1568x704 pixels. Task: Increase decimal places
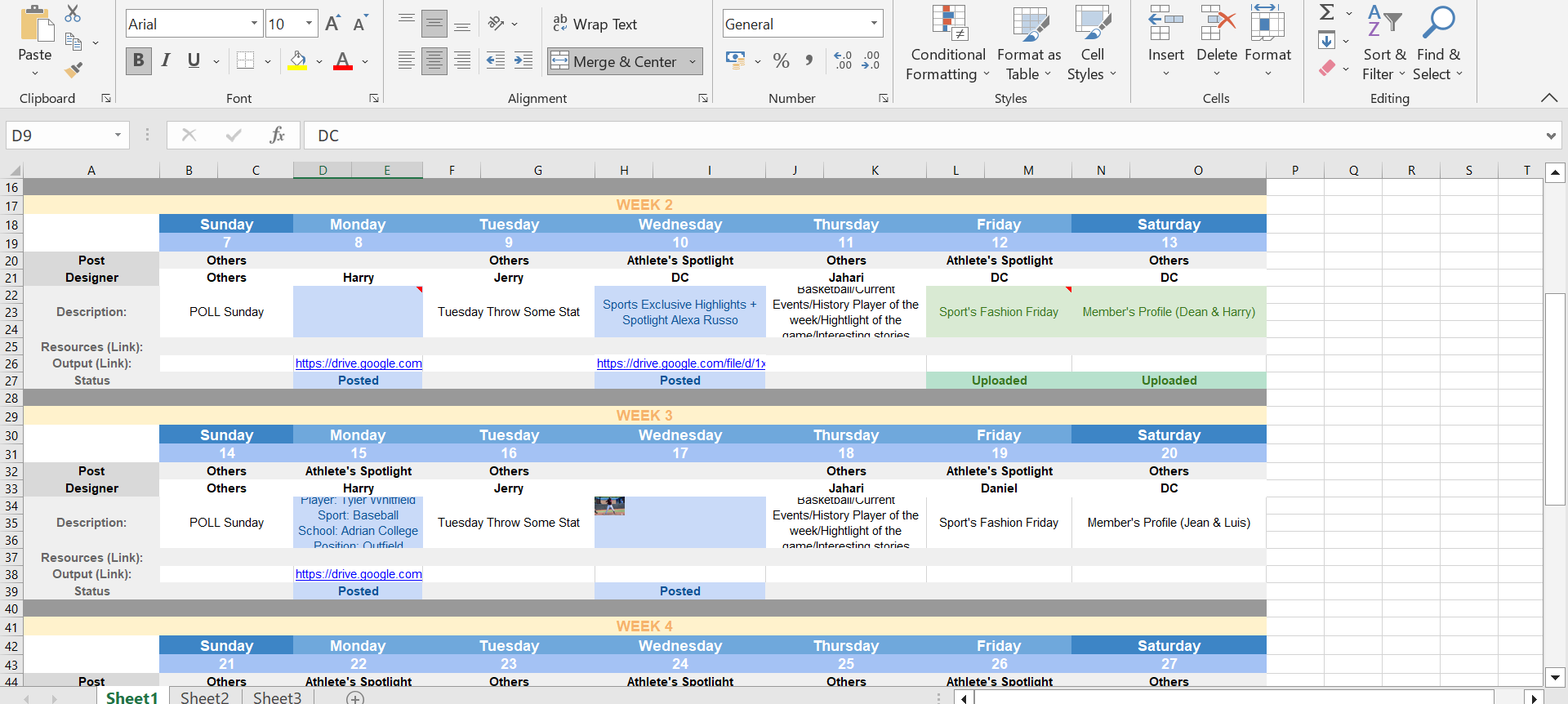tap(843, 60)
